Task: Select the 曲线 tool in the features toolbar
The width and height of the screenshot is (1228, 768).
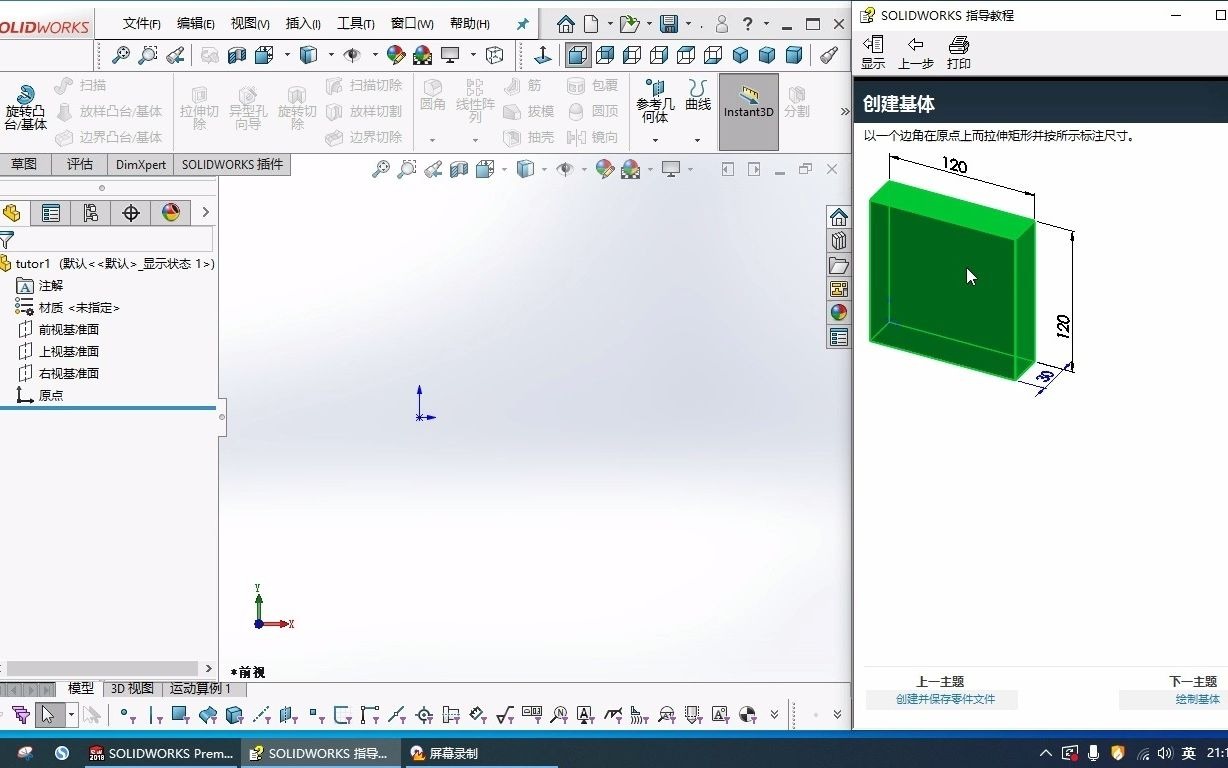Action: coord(697,100)
